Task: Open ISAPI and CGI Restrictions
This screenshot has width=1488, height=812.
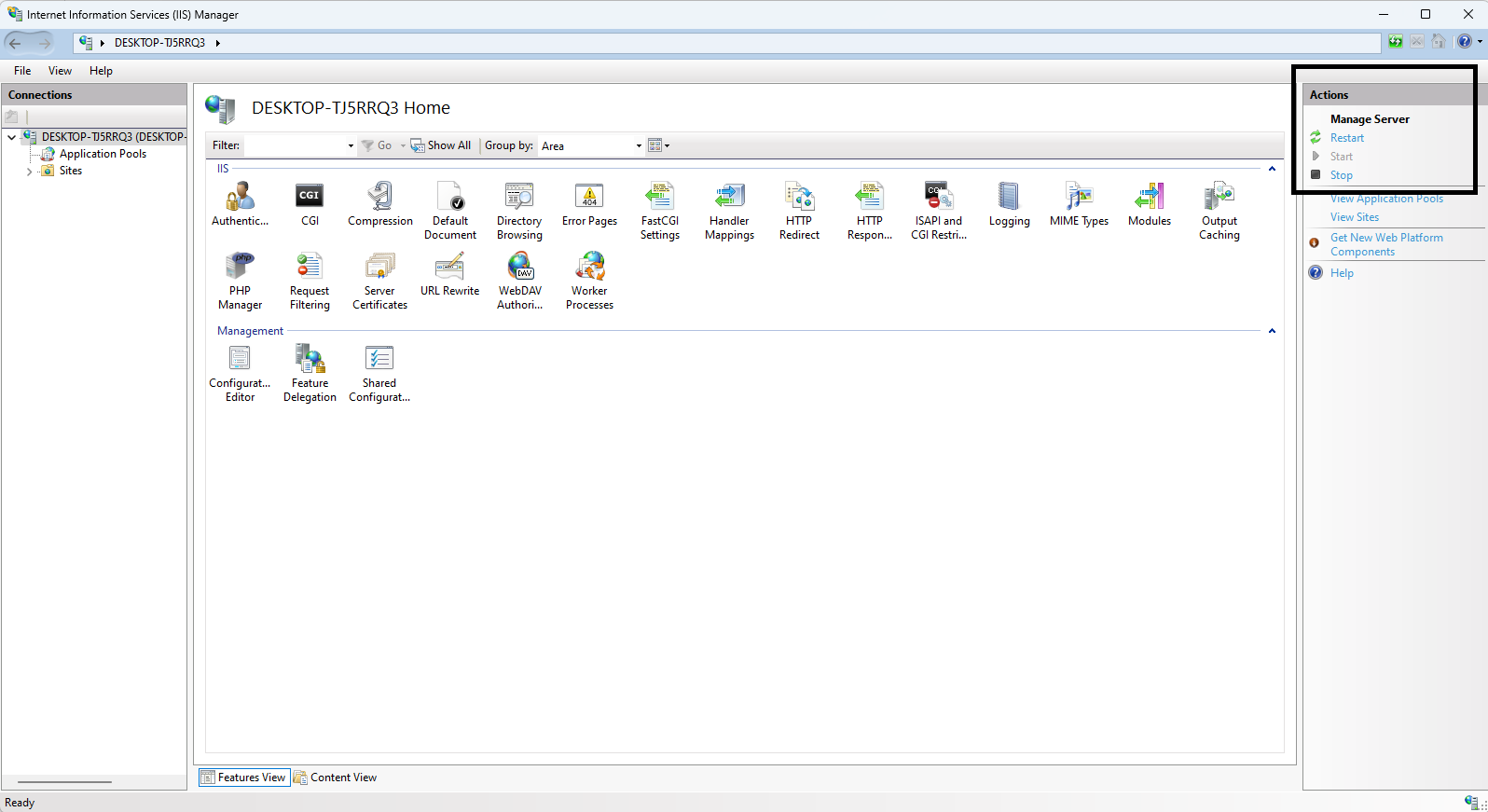Action: [939, 211]
